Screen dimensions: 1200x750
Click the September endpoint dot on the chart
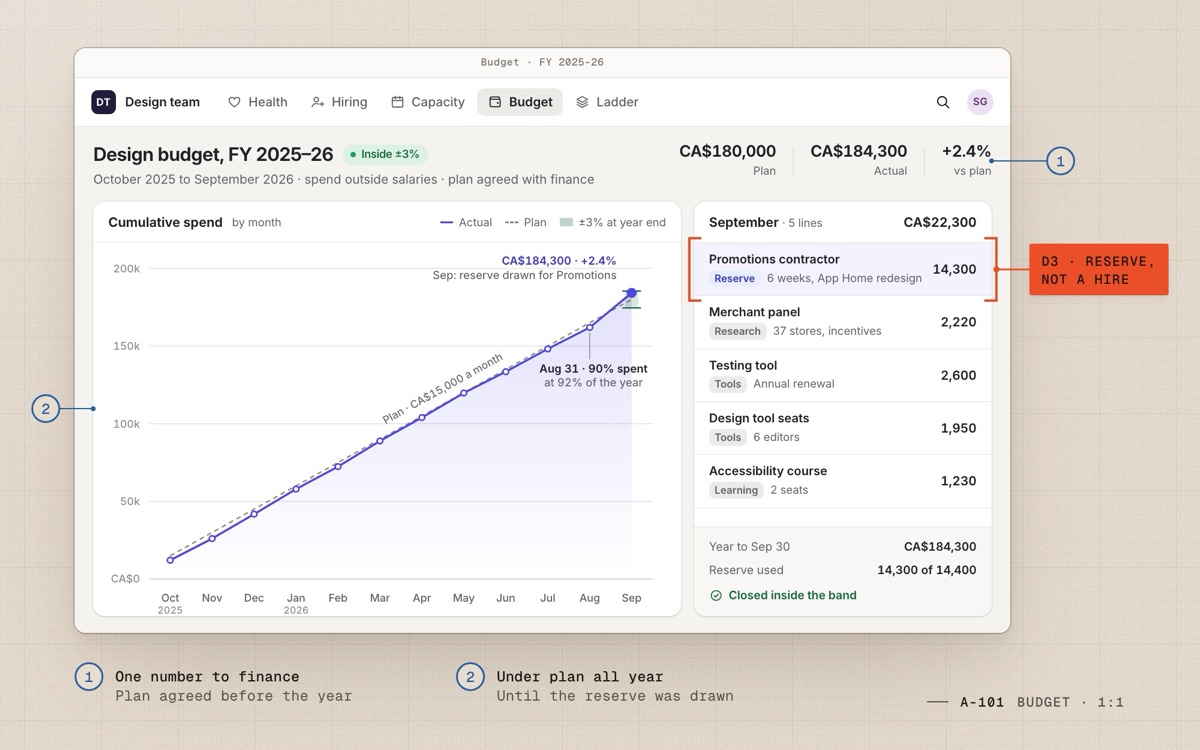pos(631,293)
